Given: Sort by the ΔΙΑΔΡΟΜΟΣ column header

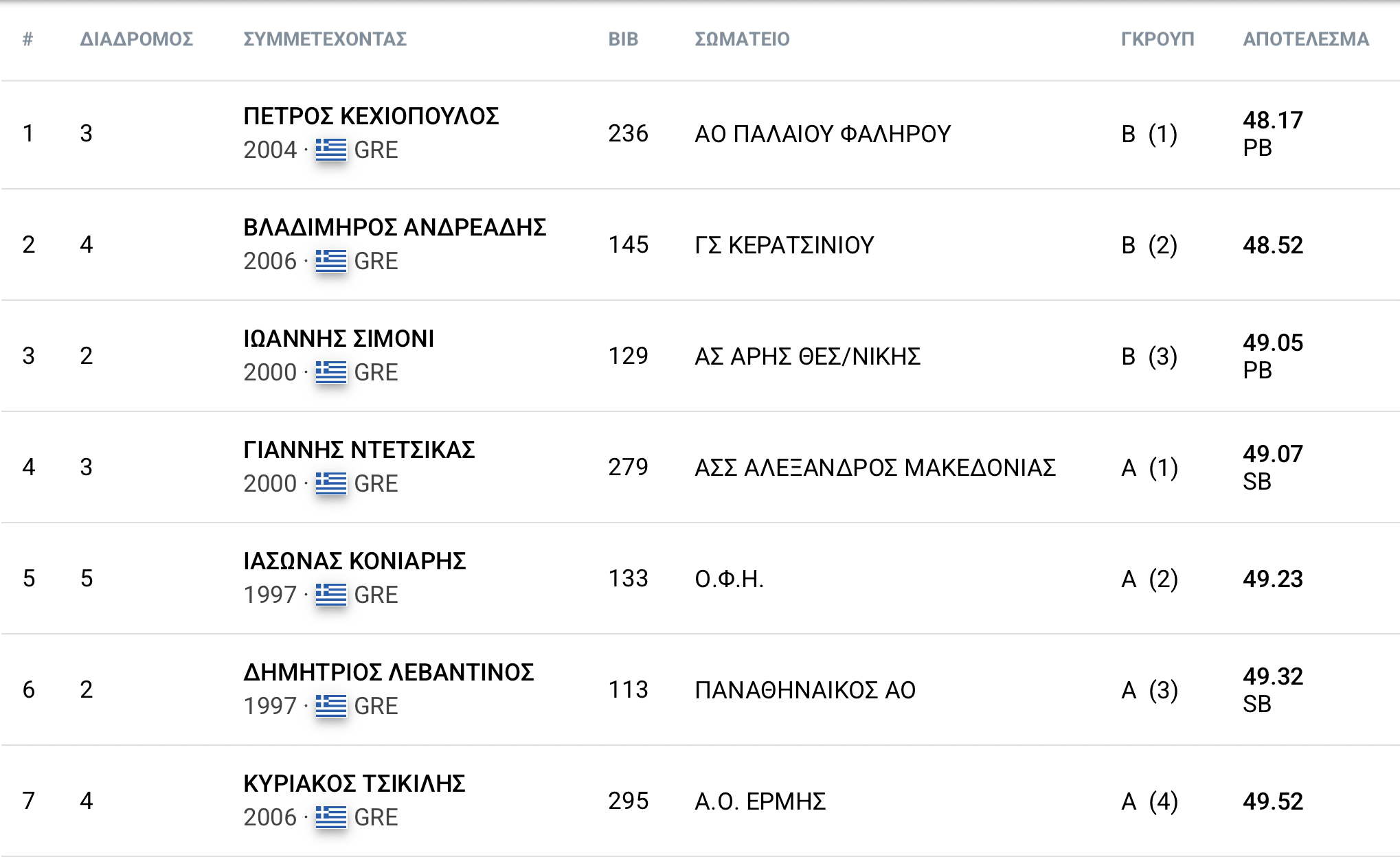Looking at the screenshot, I should point(137,39).
